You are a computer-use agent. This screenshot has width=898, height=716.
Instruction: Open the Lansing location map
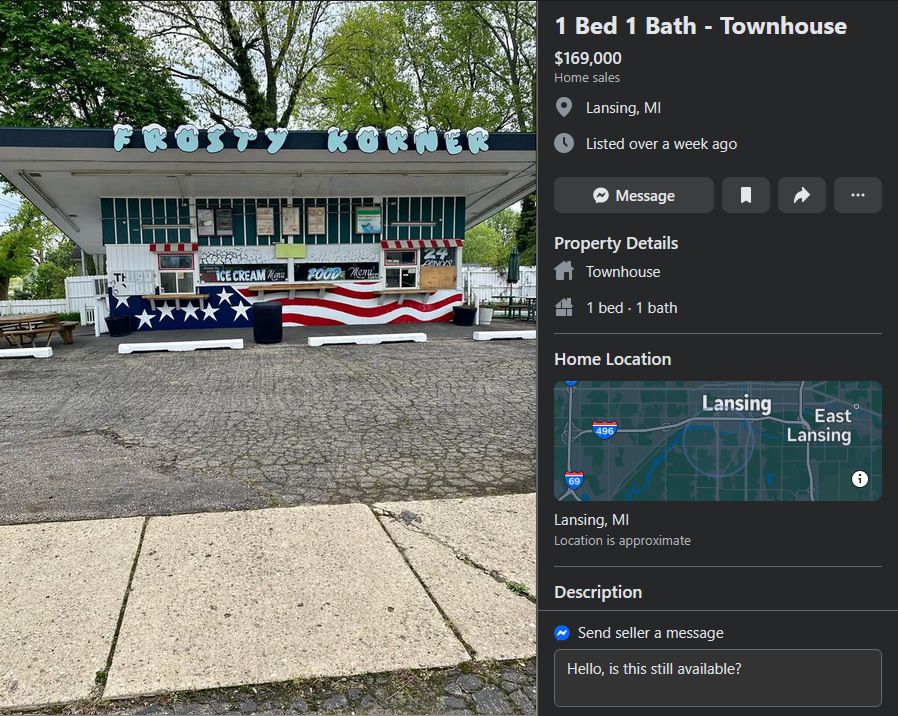tap(718, 441)
